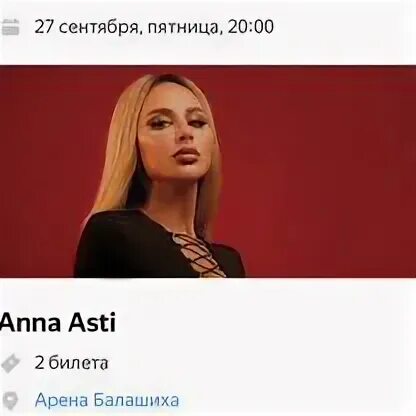The width and height of the screenshot is (416, 416).
Task: Click the ticket icon next to 2 билета
Action: click(10, 363)
